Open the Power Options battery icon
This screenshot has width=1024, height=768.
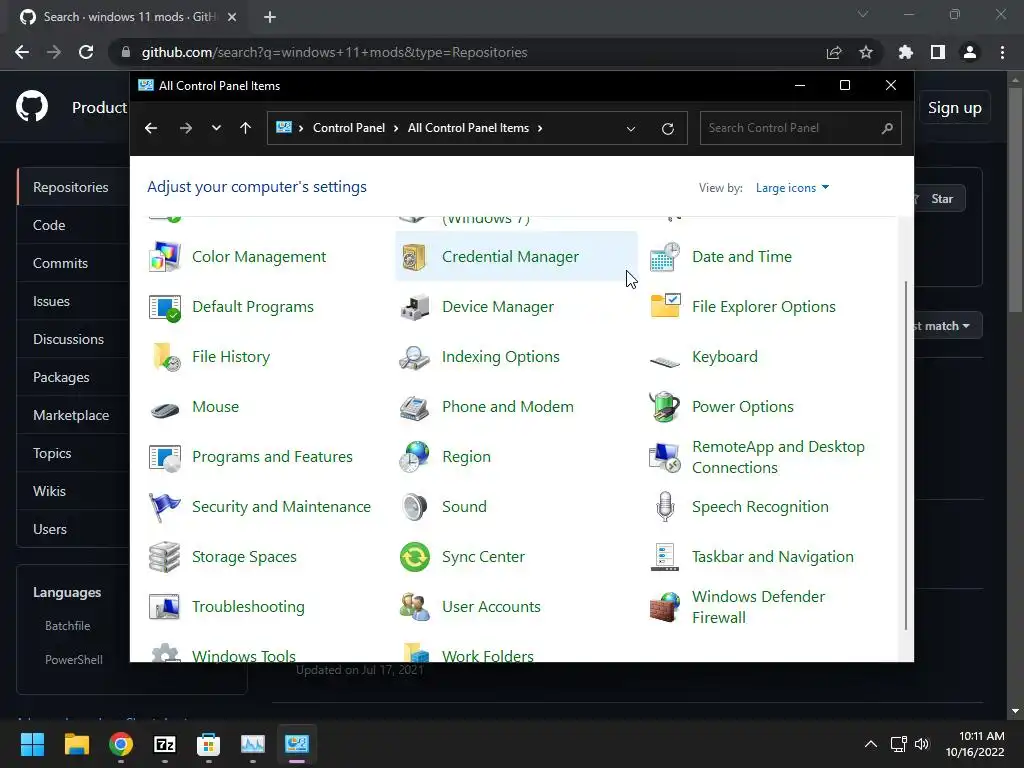[x=665, y=407]
